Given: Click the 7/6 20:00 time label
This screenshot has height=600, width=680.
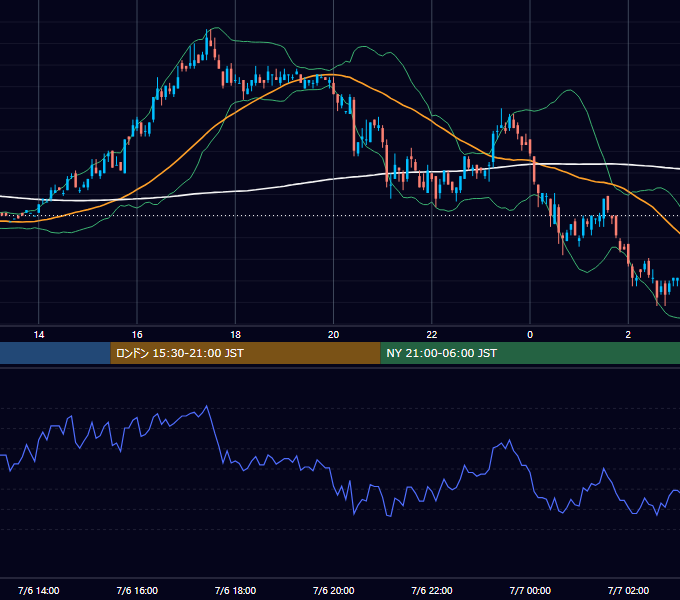Looking at the screenshot, I should point(333,590).
